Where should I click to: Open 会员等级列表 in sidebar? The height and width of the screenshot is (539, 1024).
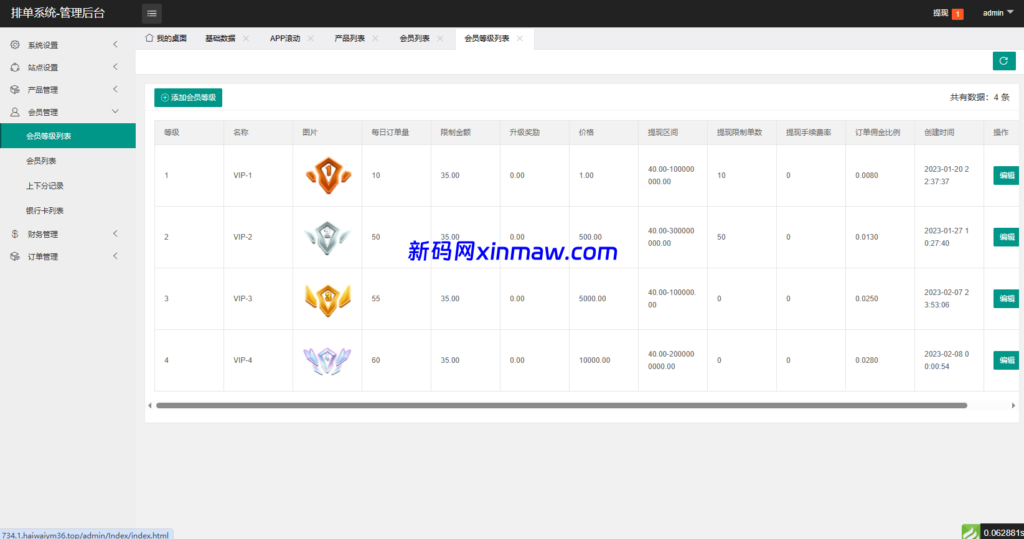pos(68,136)
